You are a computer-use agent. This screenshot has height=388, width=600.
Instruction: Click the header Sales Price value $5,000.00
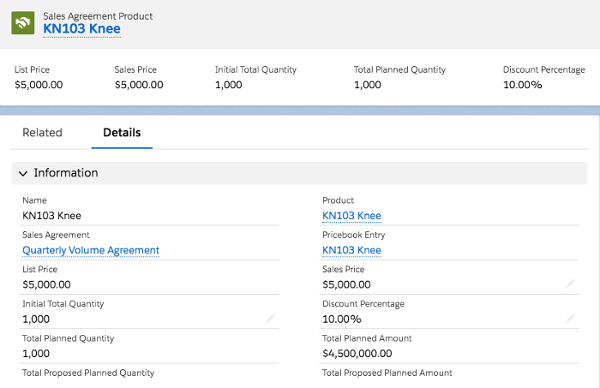[139, 85]
